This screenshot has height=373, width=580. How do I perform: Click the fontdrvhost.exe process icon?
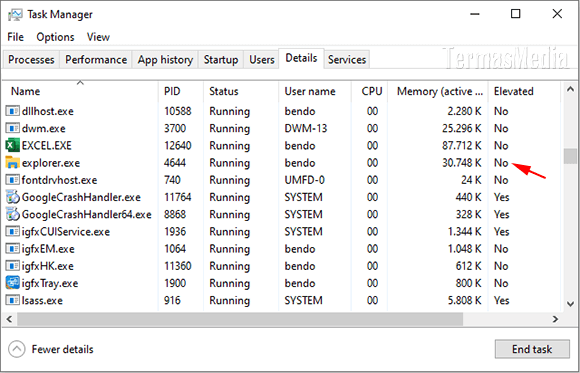tap(12, 180)
